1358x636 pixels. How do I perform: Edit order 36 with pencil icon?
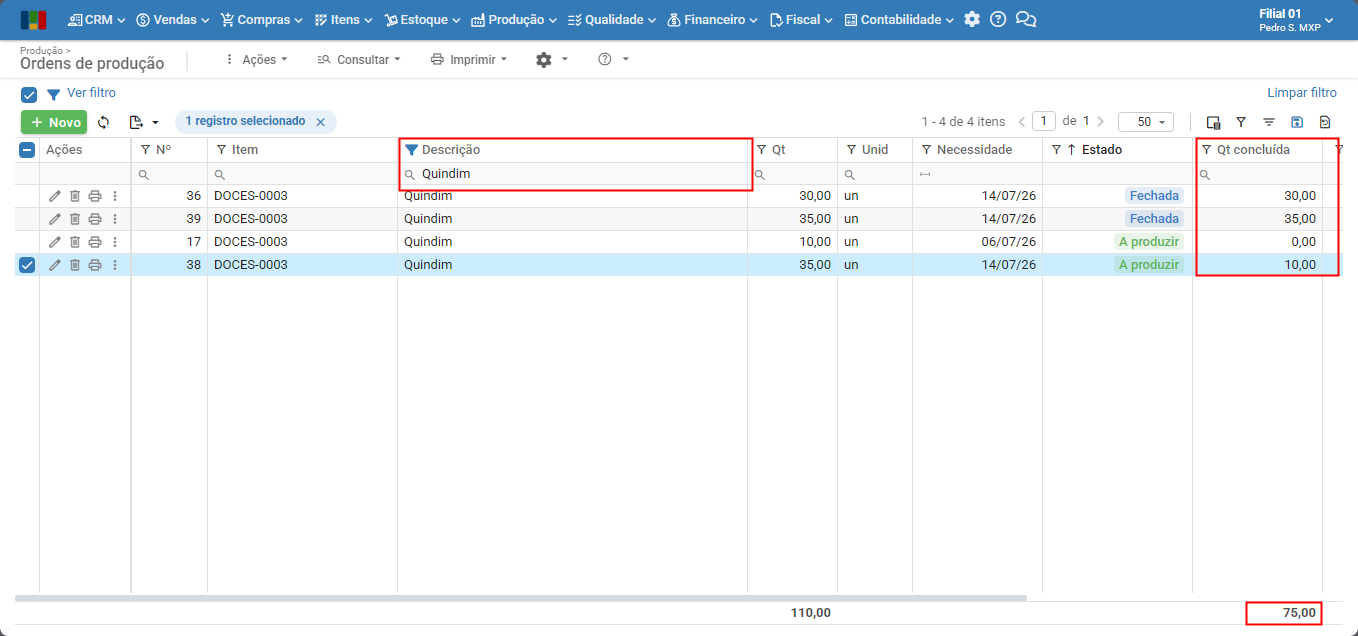point(55,196)
